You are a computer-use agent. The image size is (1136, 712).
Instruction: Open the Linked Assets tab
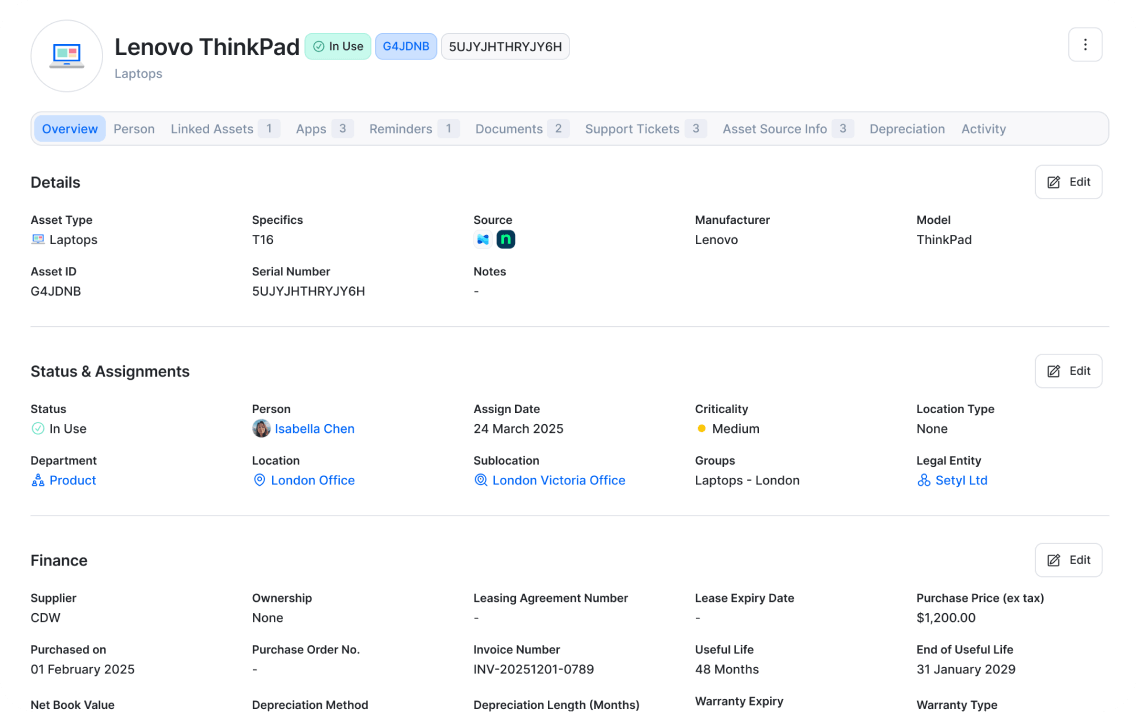pyautogui.click(x=225, y=129)
